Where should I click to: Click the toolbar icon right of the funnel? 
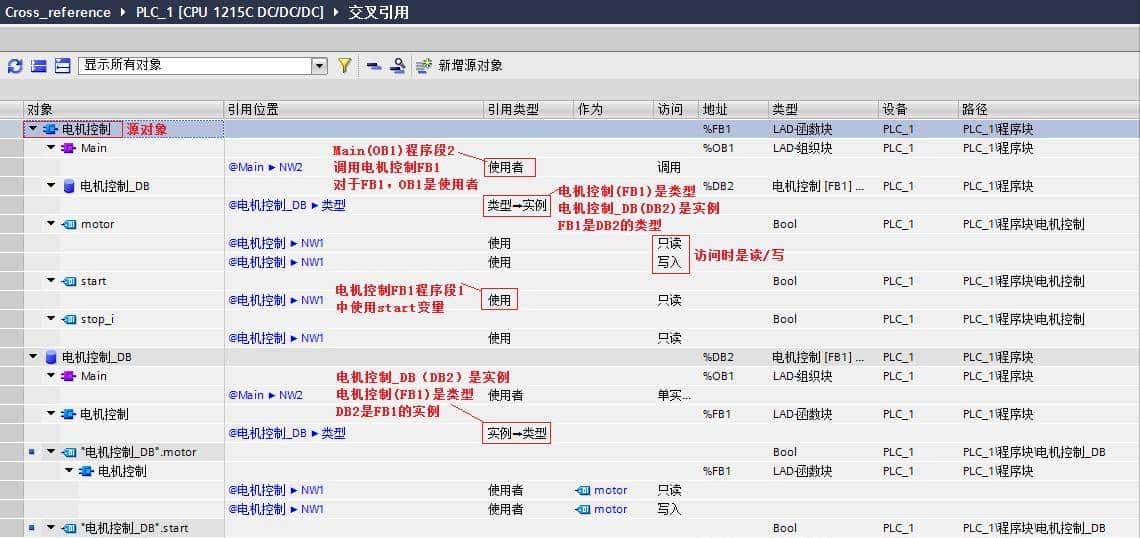tap(373, 66)
